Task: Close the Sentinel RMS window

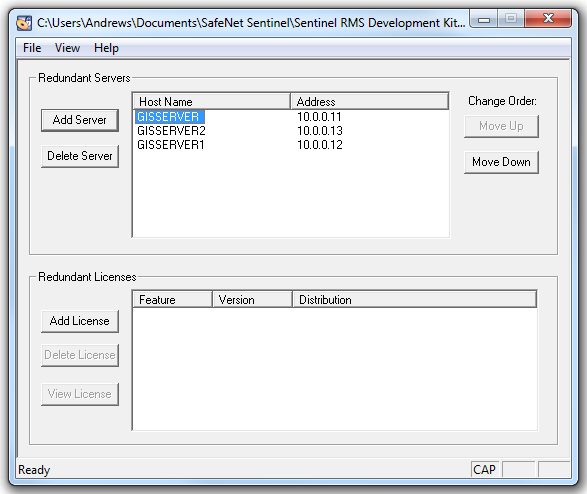Action: pyautogui.click(x=548, y=18)
